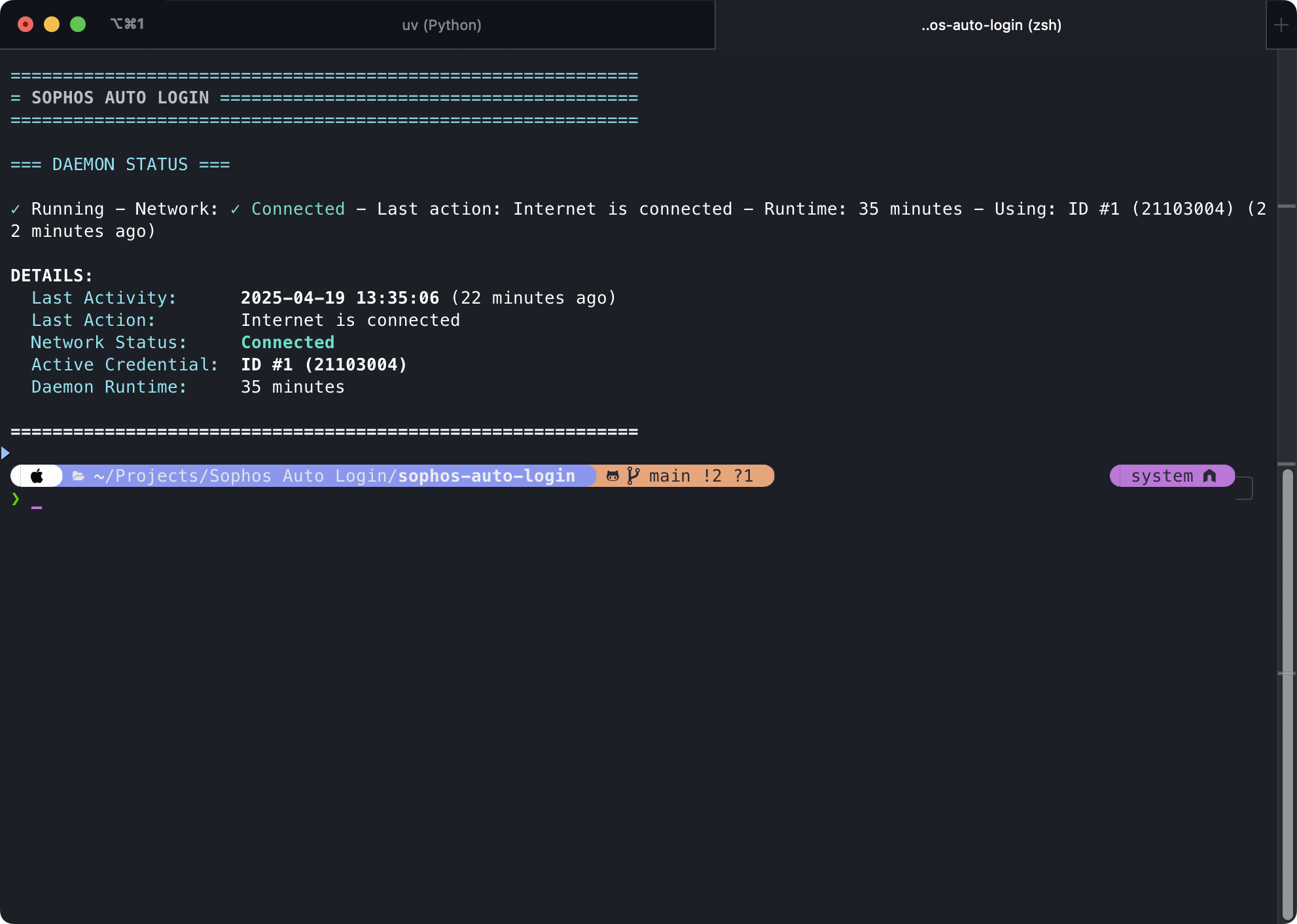Click the bold green Connected value
This screenshot has width=1297, height=924.
(x=288, y=342)
